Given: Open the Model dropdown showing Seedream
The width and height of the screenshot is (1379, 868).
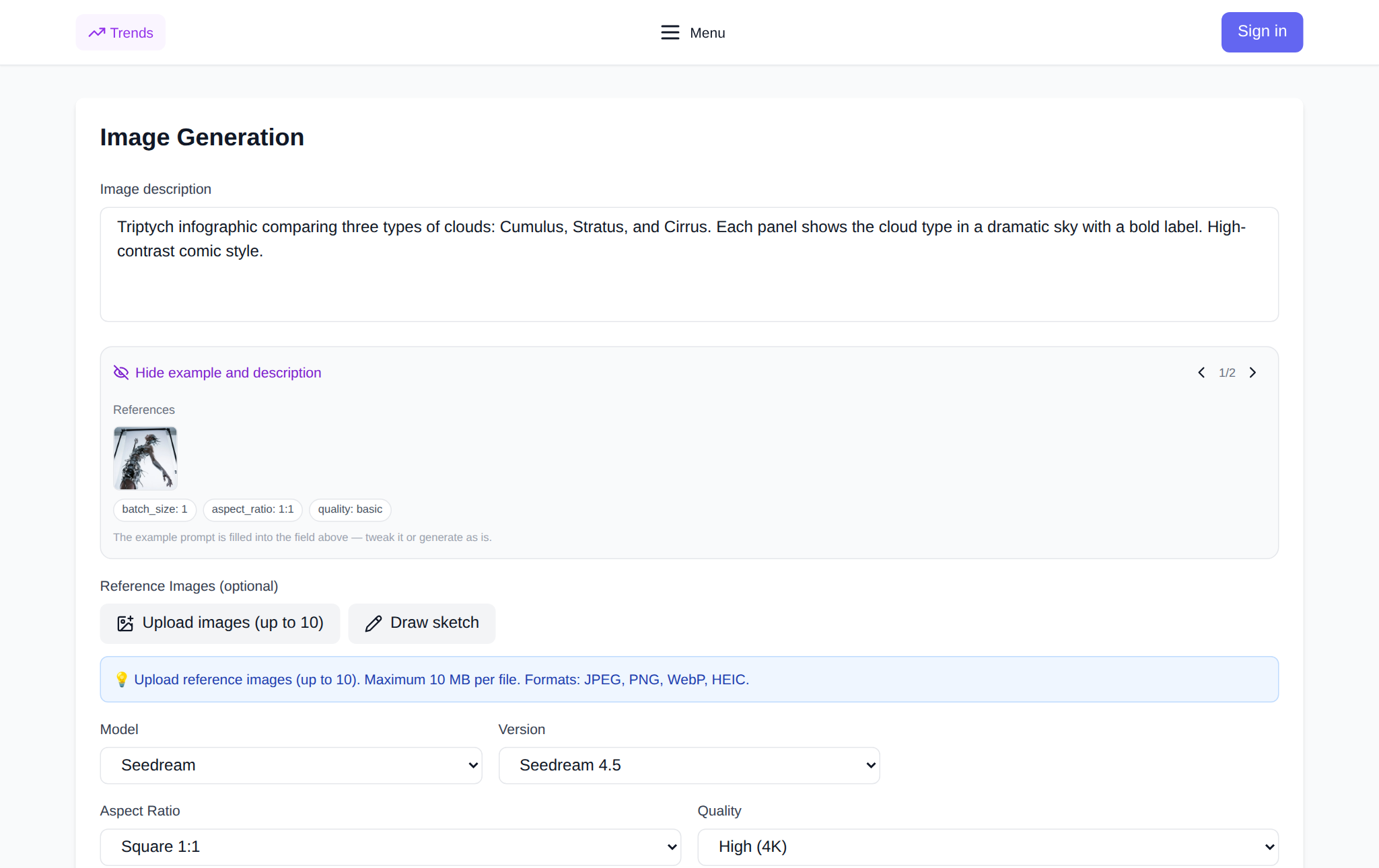Looking at the screenshot, I should point(291,766).
